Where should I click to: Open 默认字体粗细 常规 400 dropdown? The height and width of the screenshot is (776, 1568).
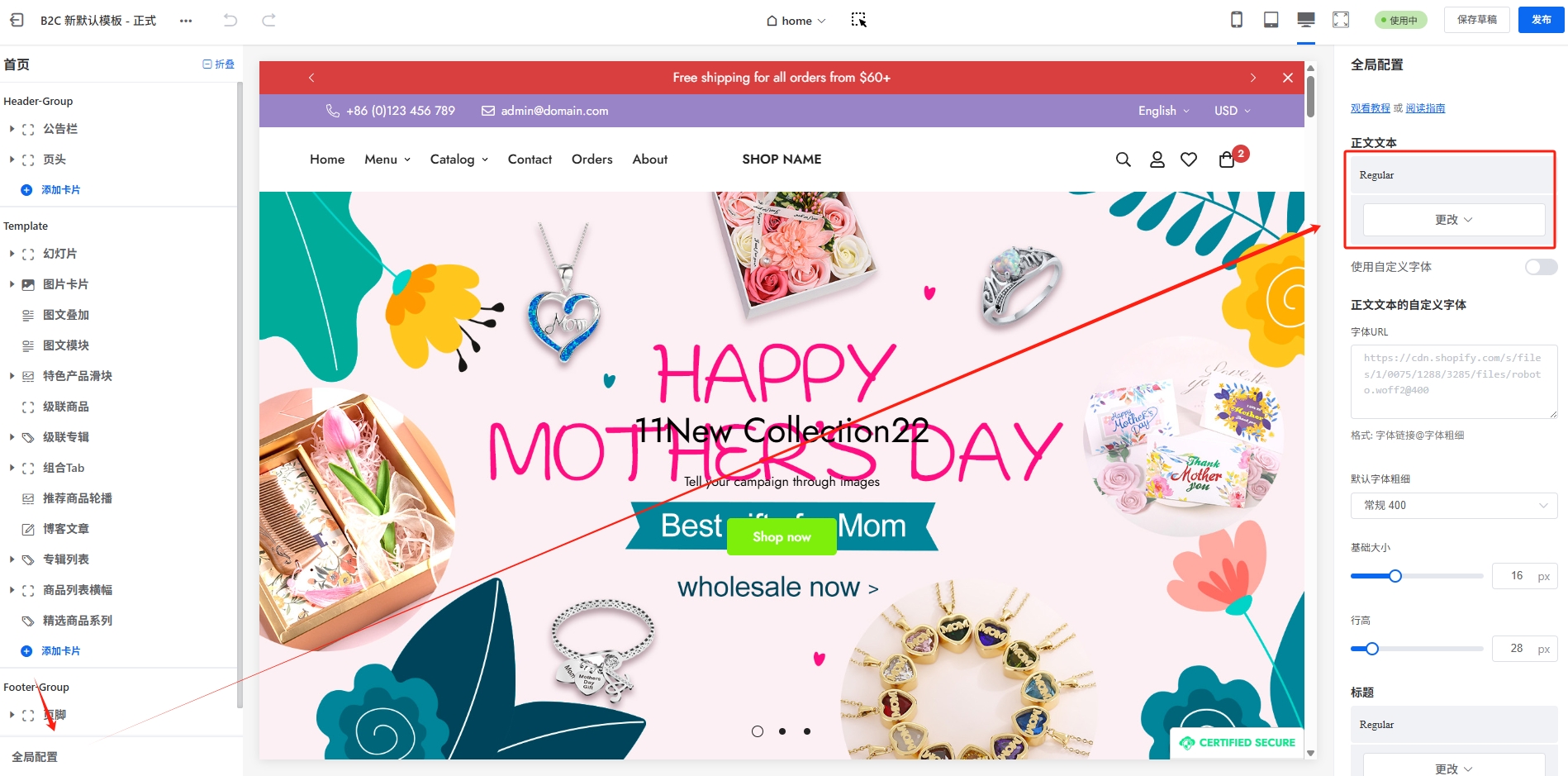pos(1454,505)
